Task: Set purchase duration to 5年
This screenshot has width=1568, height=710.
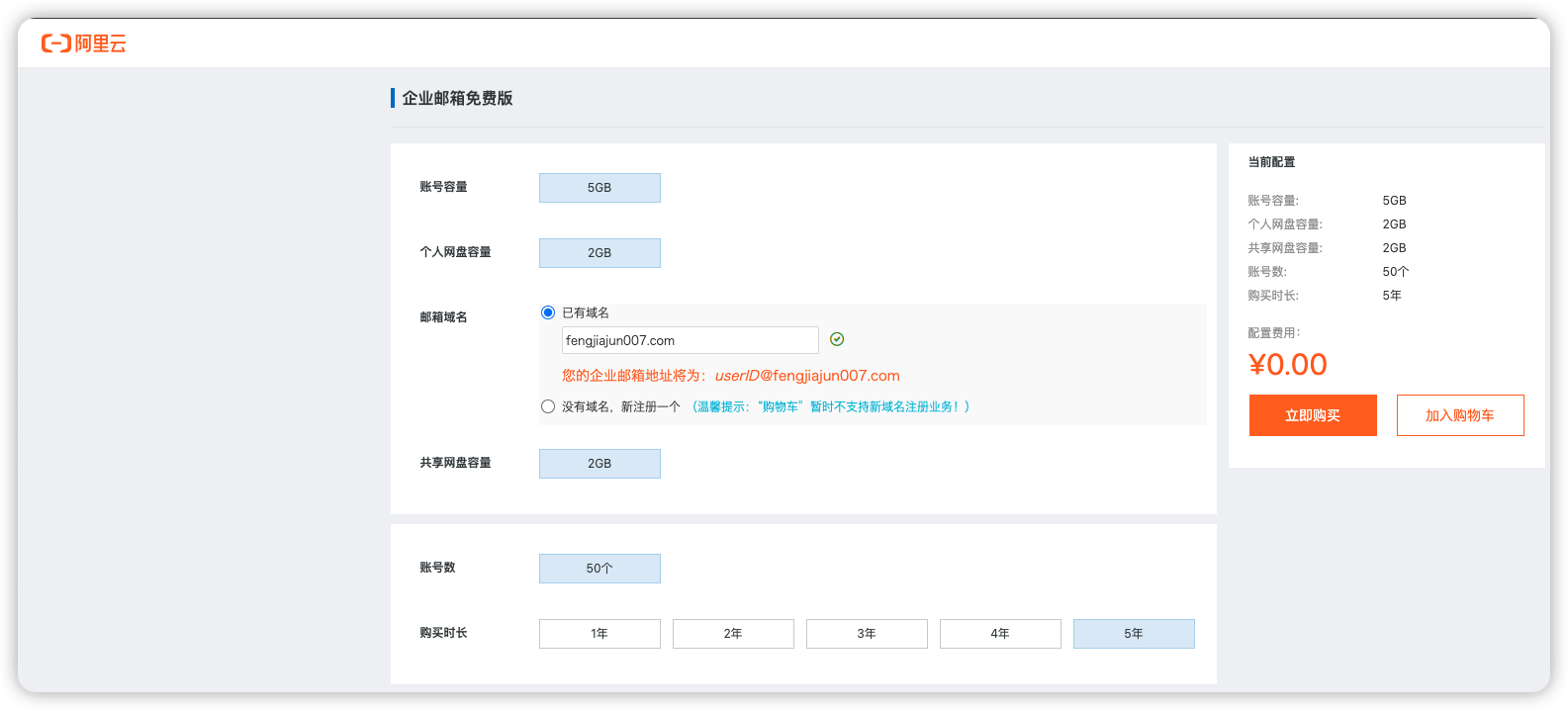Action: click(x=1134, y=634)
